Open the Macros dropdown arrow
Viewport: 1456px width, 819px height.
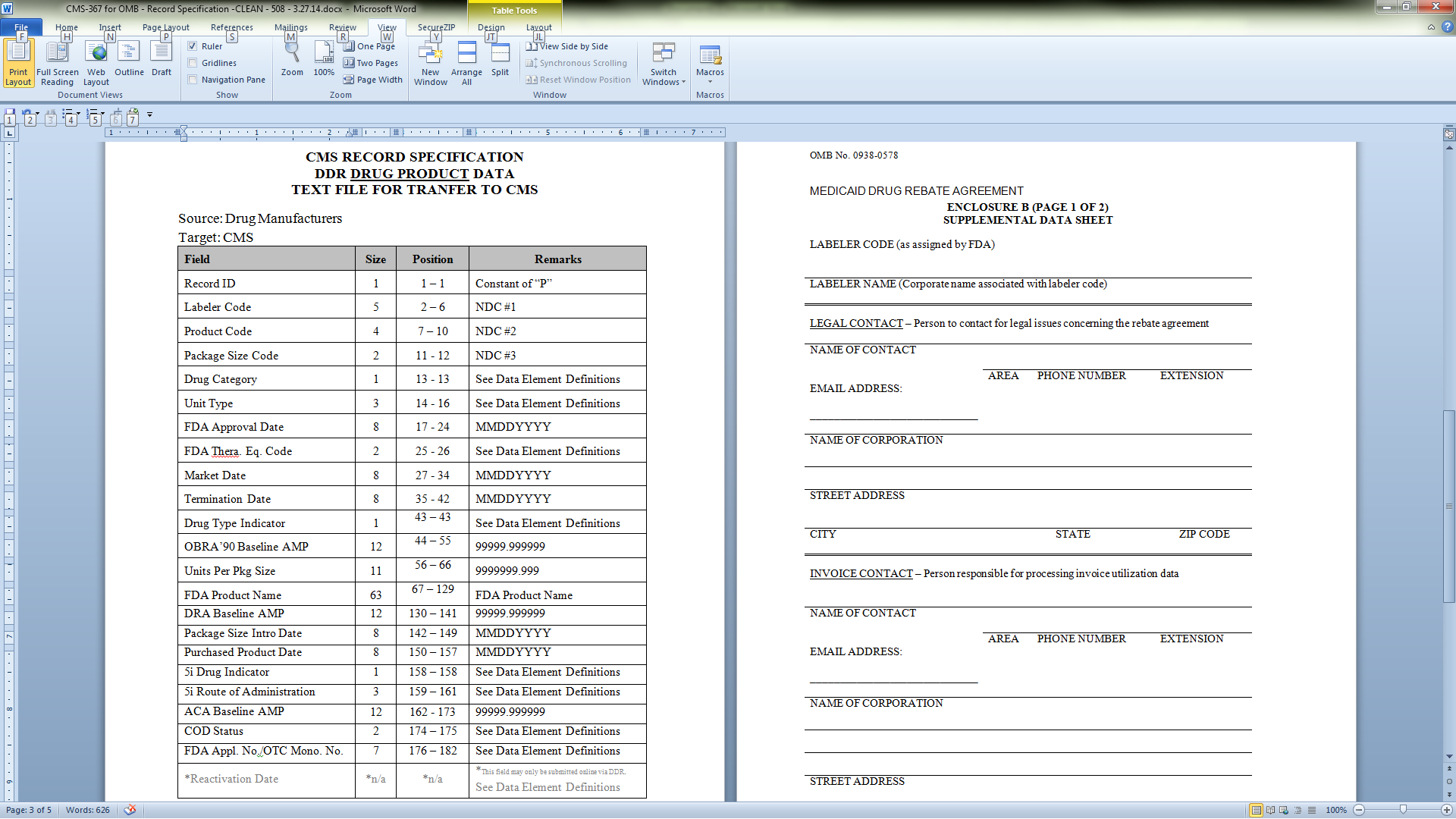click(x=710, y=82)
